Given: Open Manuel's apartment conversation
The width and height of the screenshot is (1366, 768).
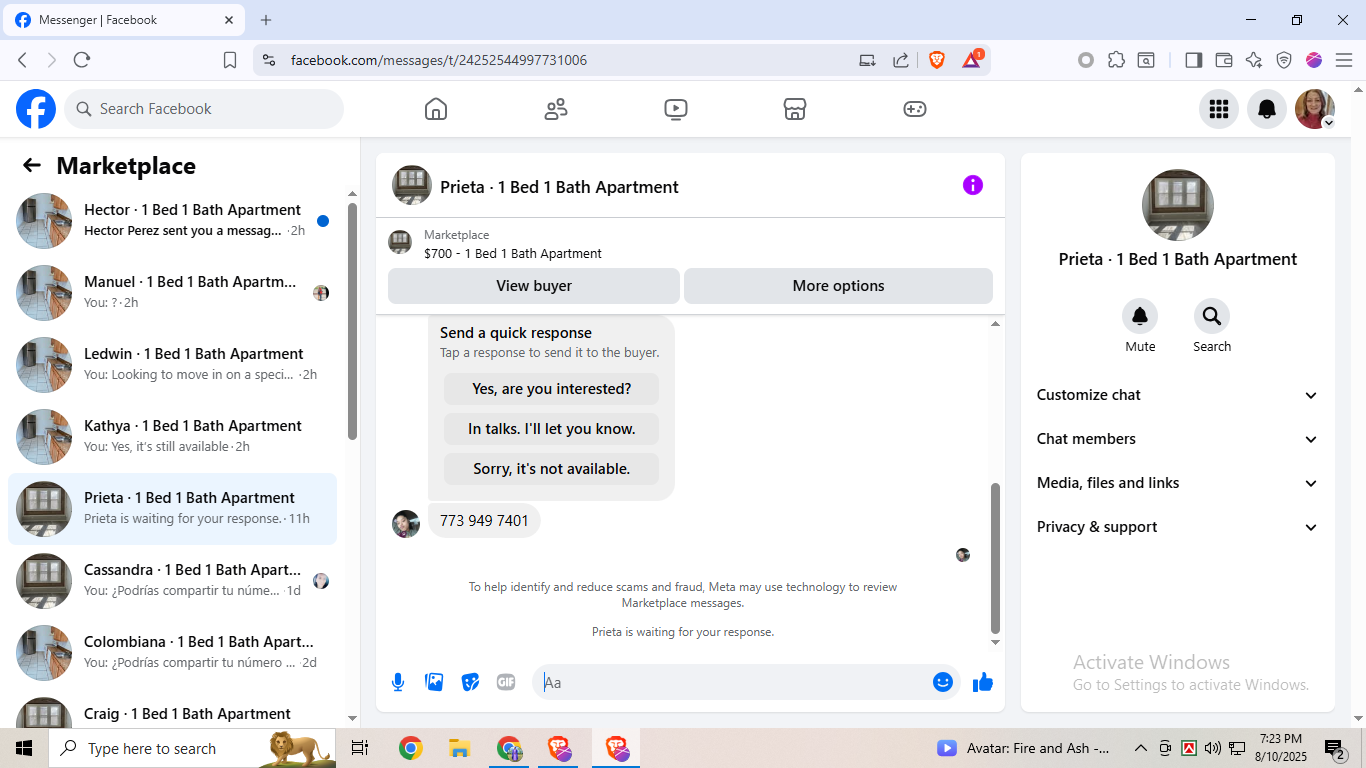Looking at the screenshot, I should point(172,293).
